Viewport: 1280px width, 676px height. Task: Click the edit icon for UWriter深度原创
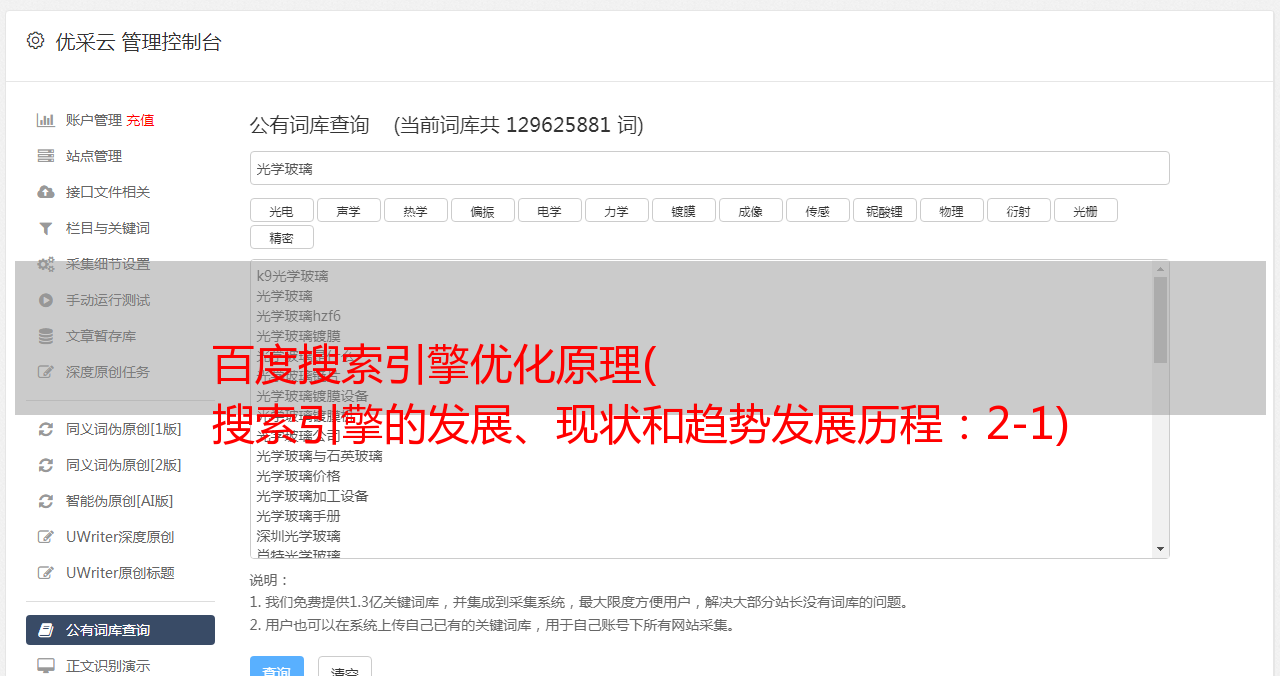[x=46, y=537]
